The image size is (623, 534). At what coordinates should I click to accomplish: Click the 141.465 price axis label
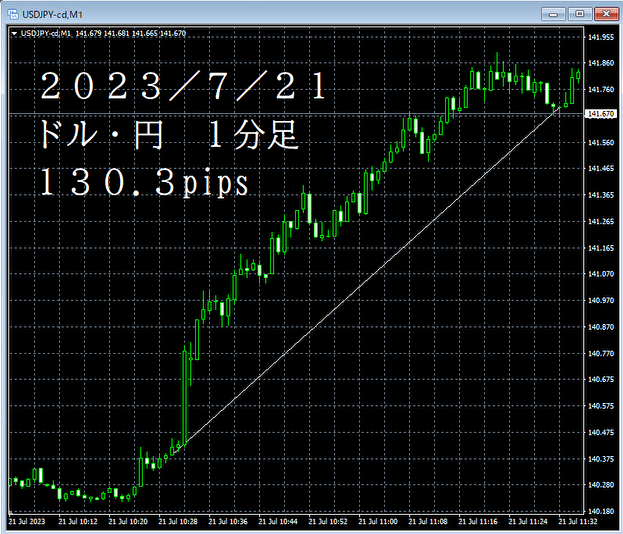601,168
